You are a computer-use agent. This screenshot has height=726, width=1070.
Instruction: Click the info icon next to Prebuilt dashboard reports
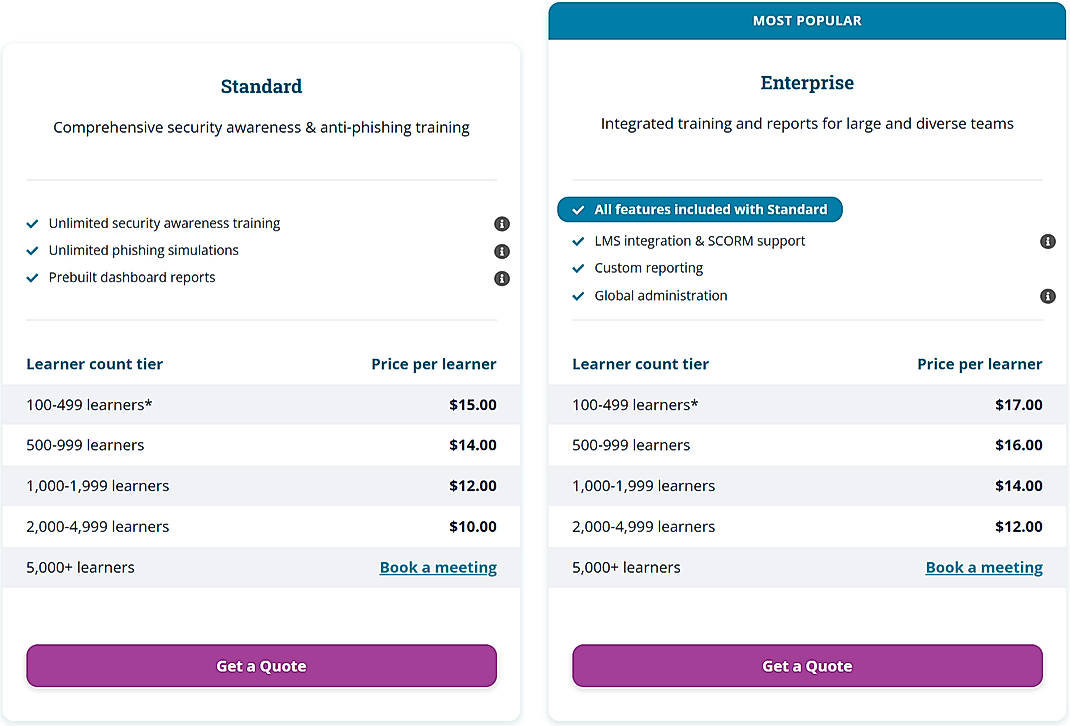(x=502, y=278)
